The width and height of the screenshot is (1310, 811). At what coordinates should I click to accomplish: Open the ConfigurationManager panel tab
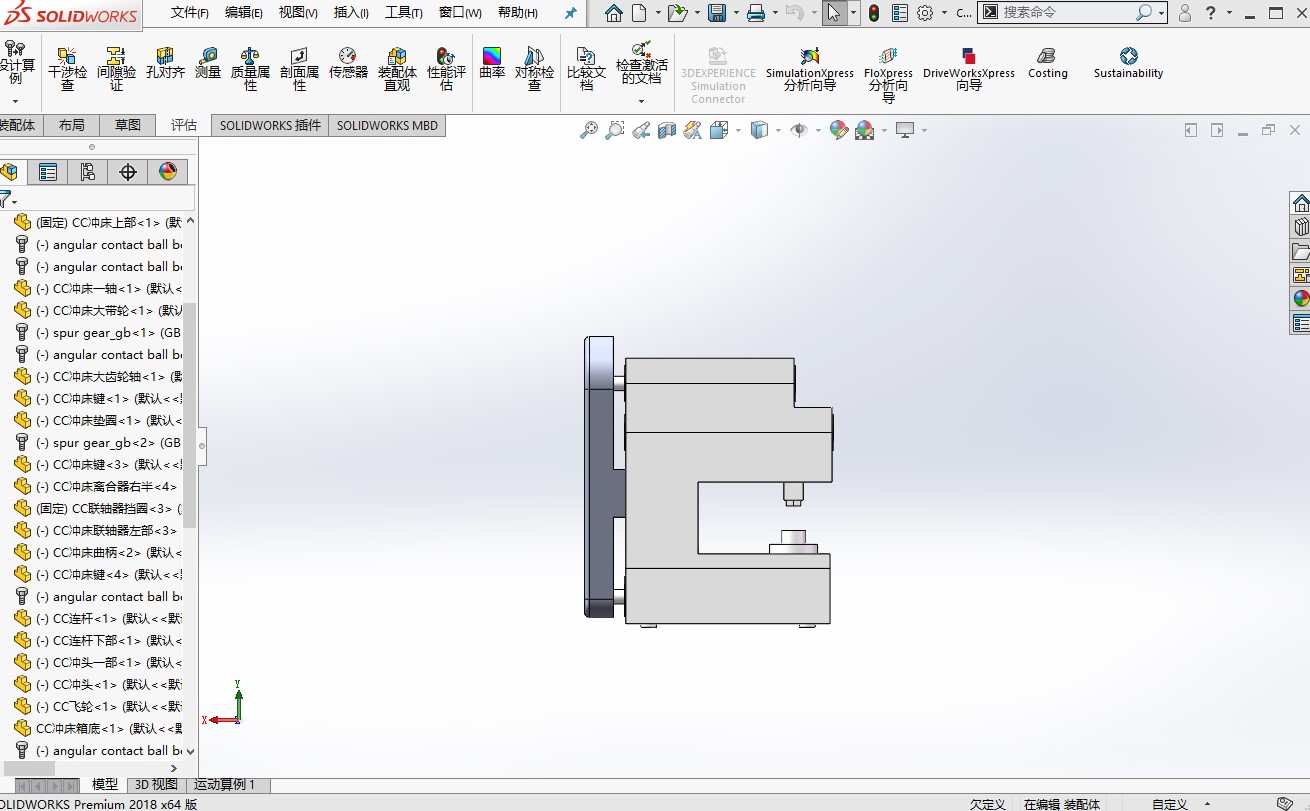[88, 172]
